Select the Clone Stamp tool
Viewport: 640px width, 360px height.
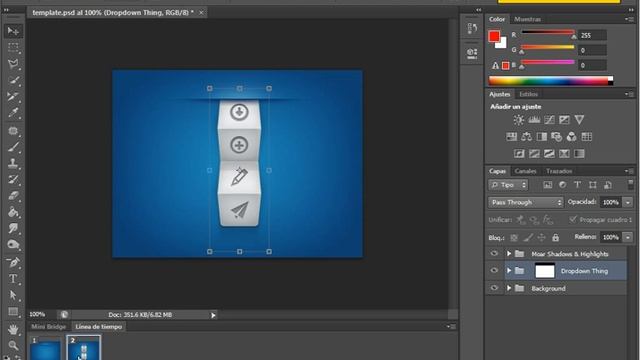point(13,164)
